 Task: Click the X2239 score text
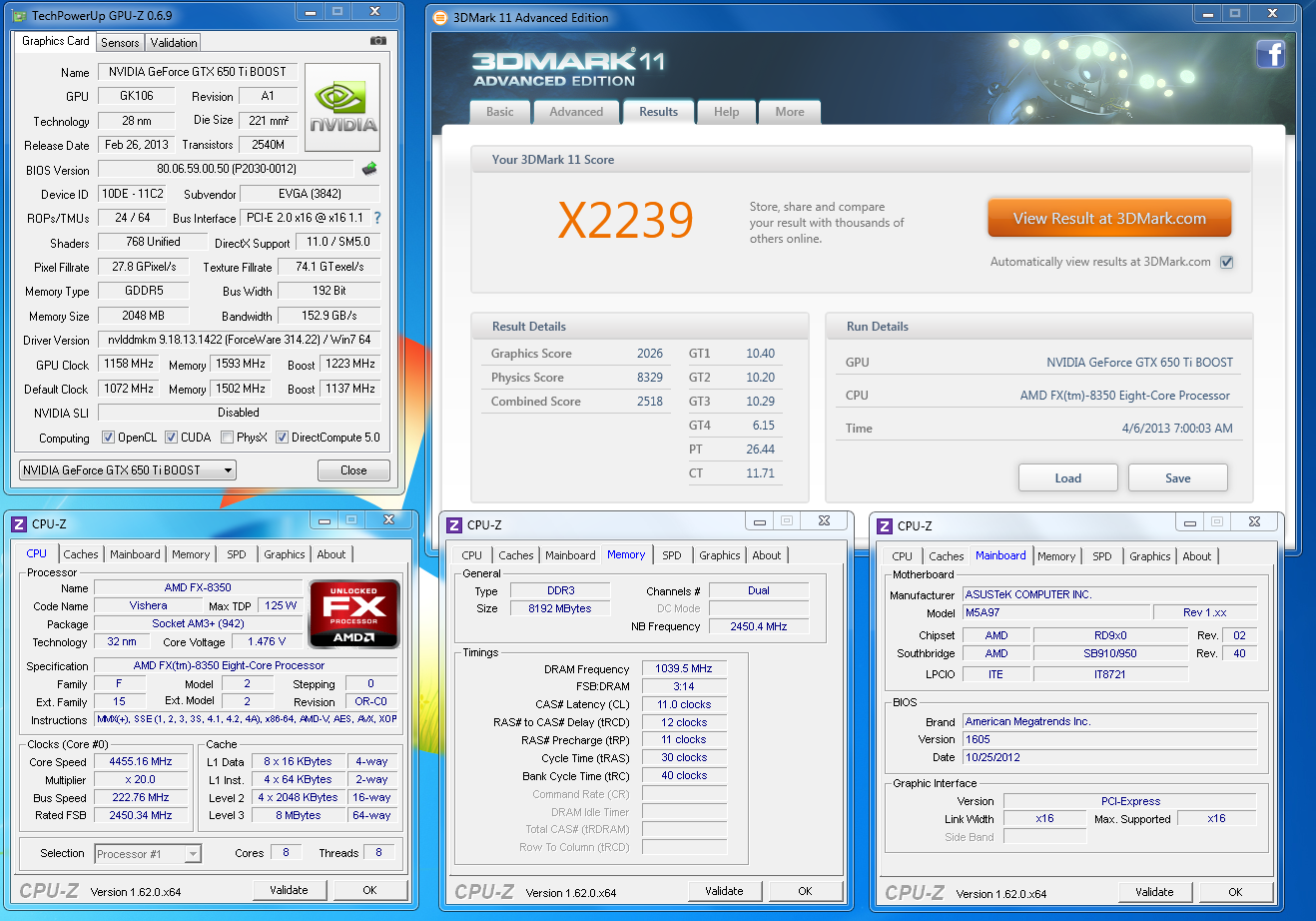click(625, 220)
